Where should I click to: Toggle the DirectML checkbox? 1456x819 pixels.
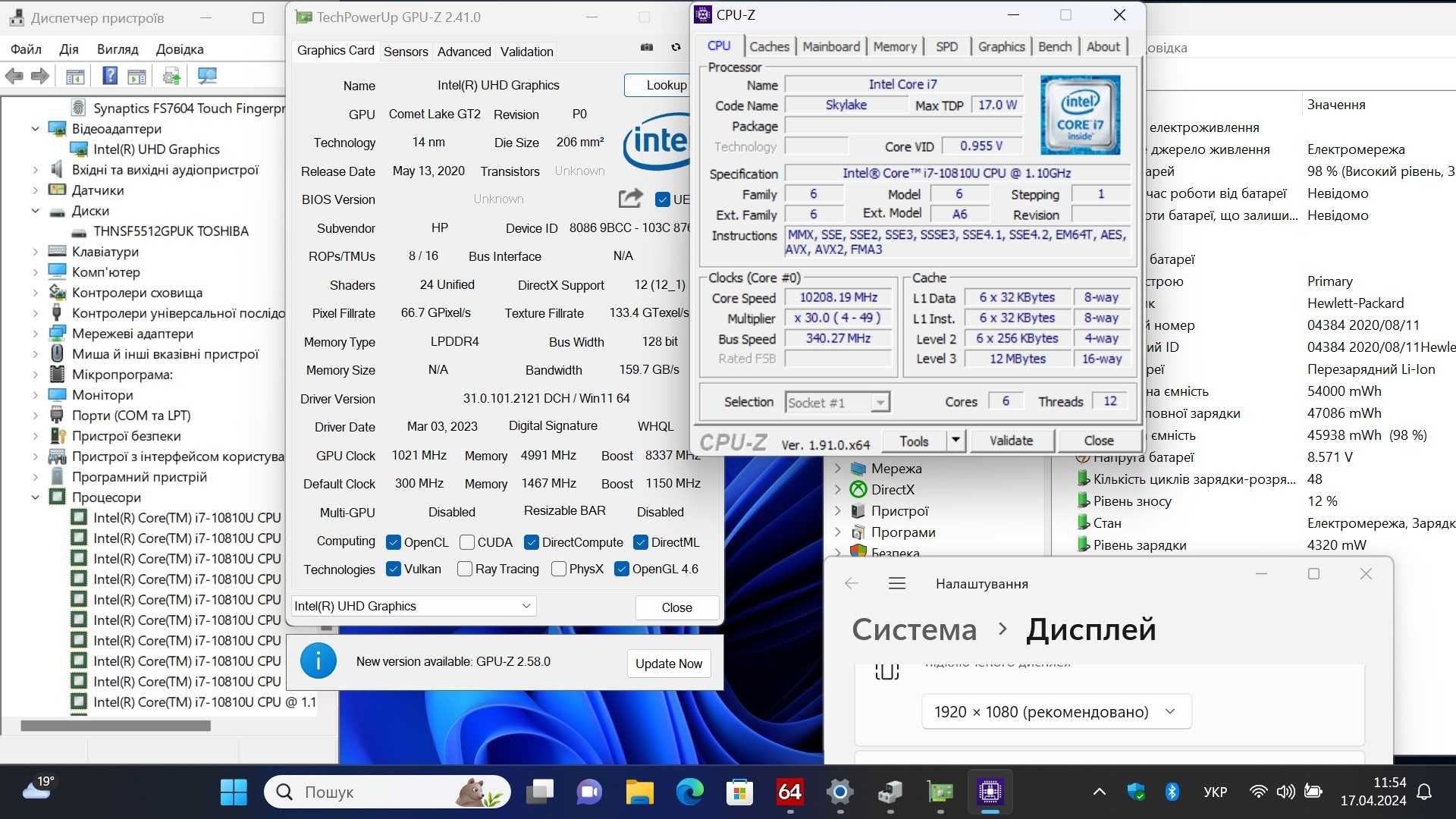(x=640, y=542)
